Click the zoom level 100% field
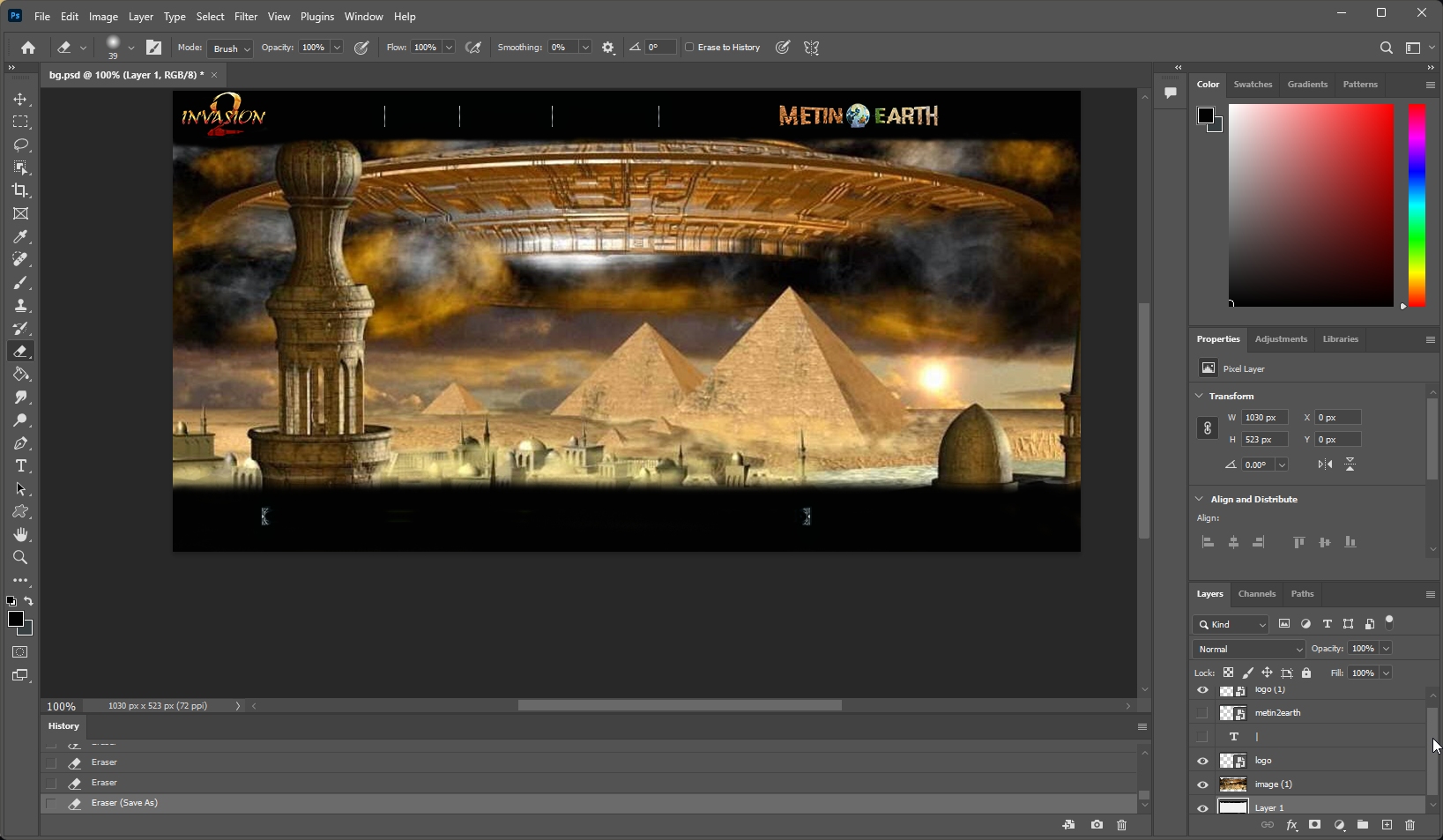The height and width of the screenshot is (840, 1443). tap(62, 707)
